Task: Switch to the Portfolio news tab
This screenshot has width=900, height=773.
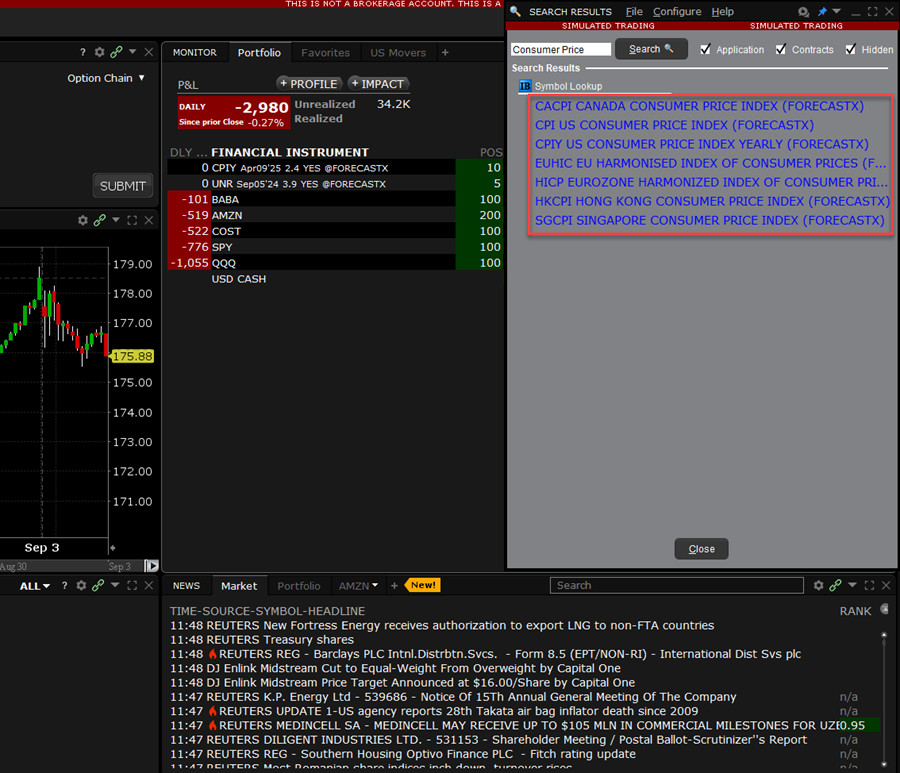Action: [x=298, y=586]
